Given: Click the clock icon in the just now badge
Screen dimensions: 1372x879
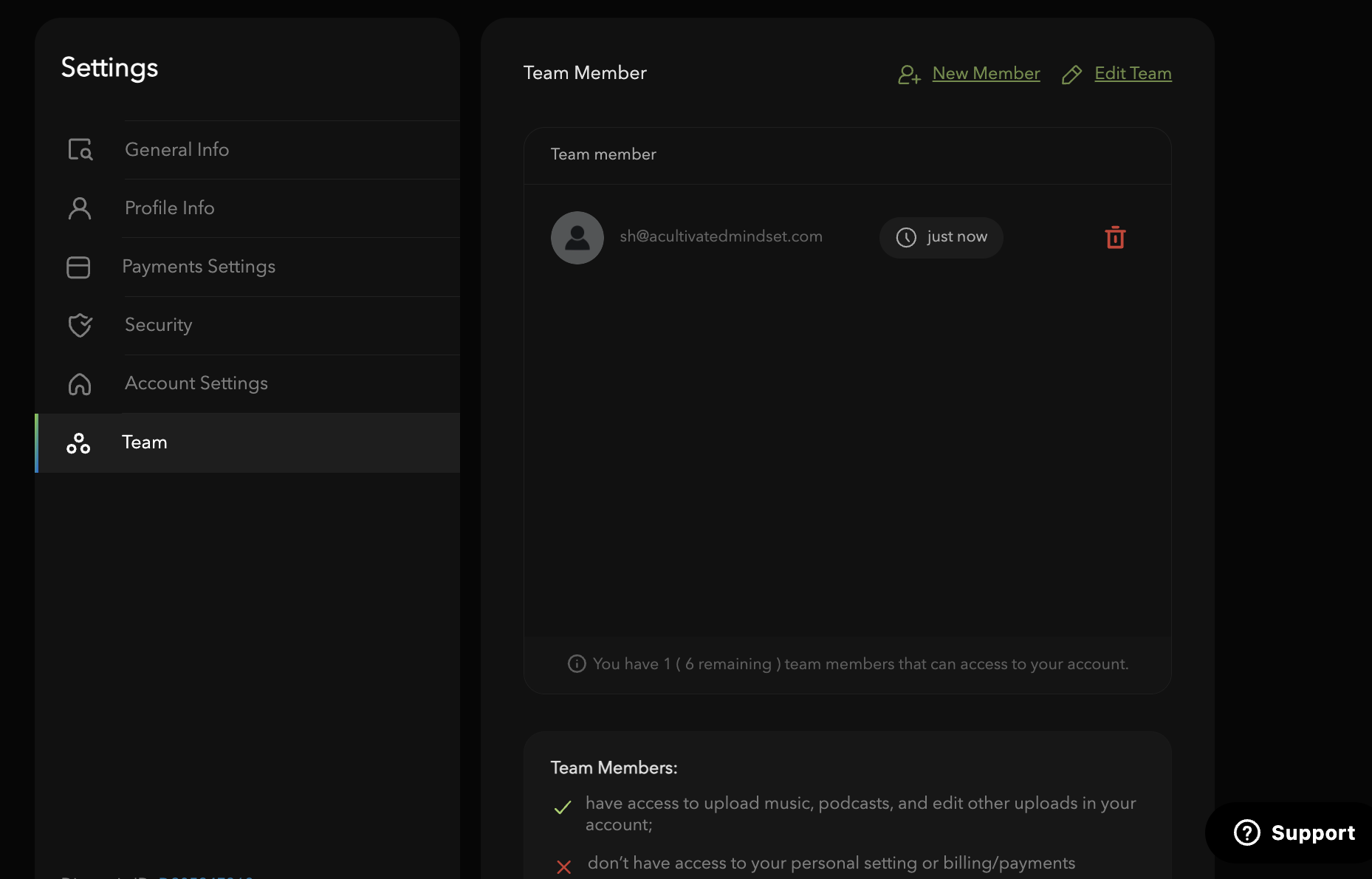Looking at the screenshot, I should click(906, 237).
